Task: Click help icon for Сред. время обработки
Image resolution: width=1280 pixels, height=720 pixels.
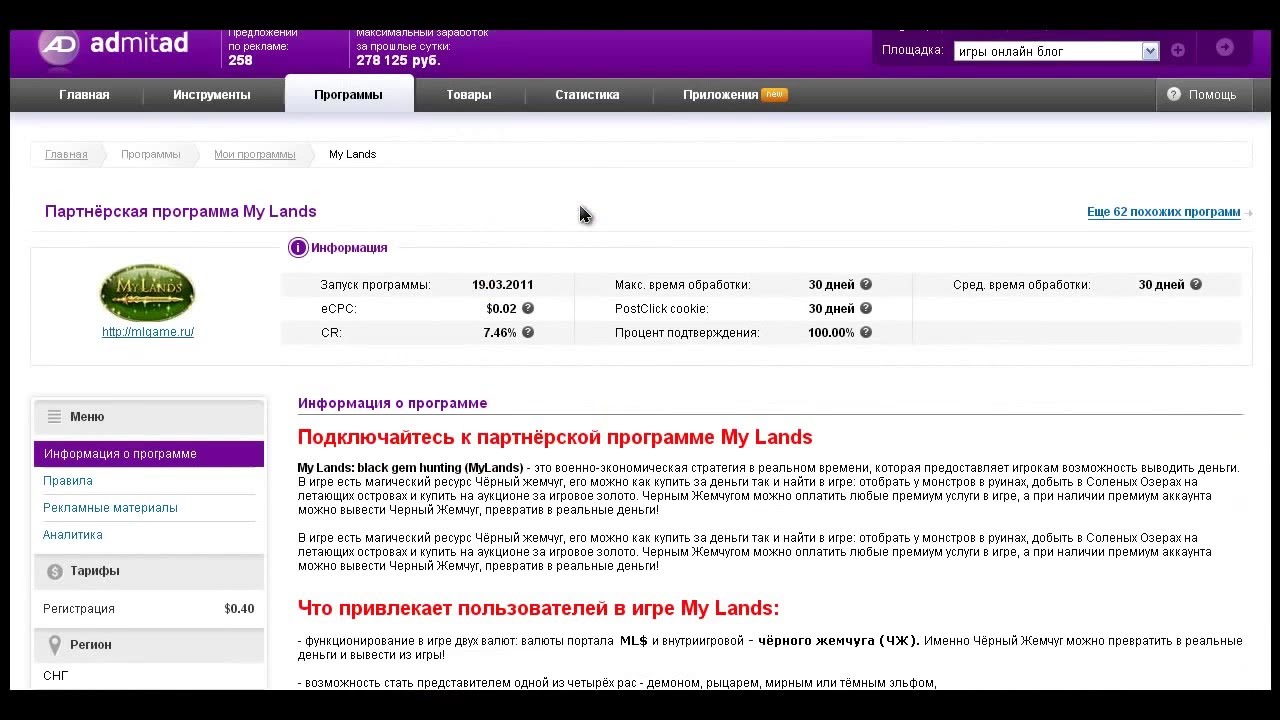Action: click(x=1196, y=285)
